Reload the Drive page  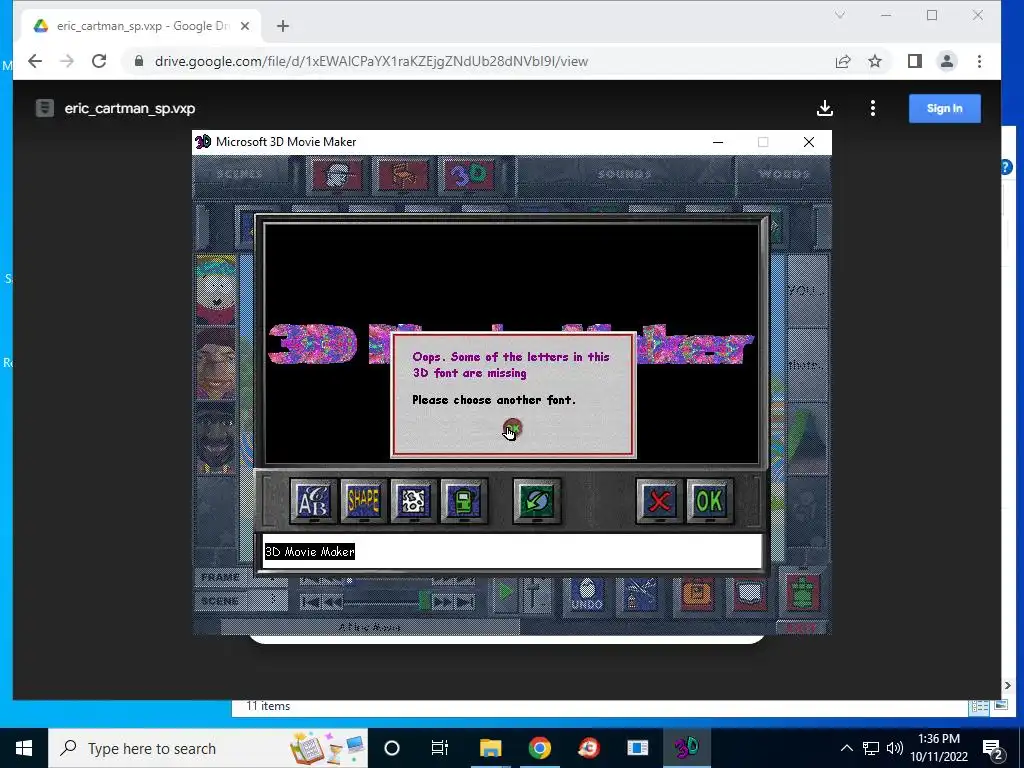[x=99, y=61]
